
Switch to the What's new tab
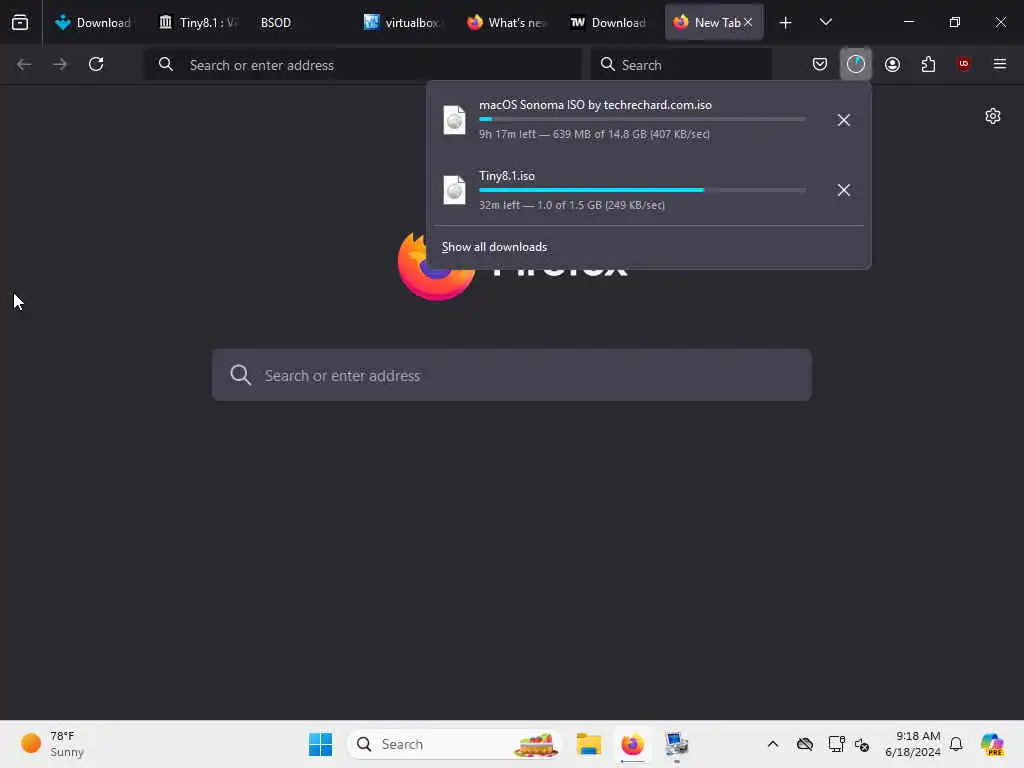[506, 22]
